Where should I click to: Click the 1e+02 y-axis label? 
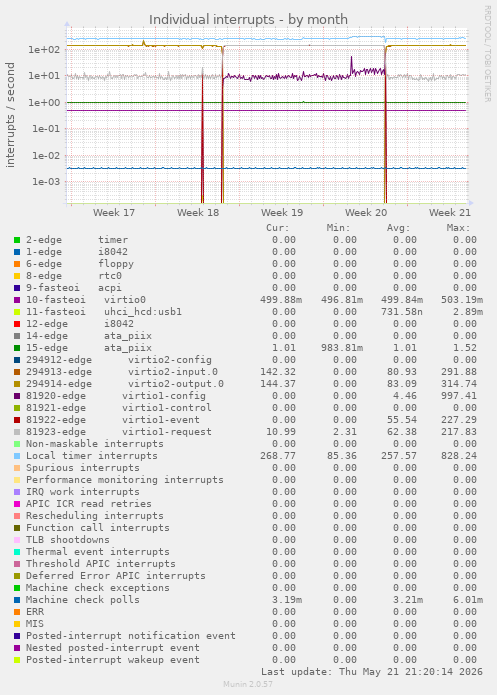click(44, 49)
